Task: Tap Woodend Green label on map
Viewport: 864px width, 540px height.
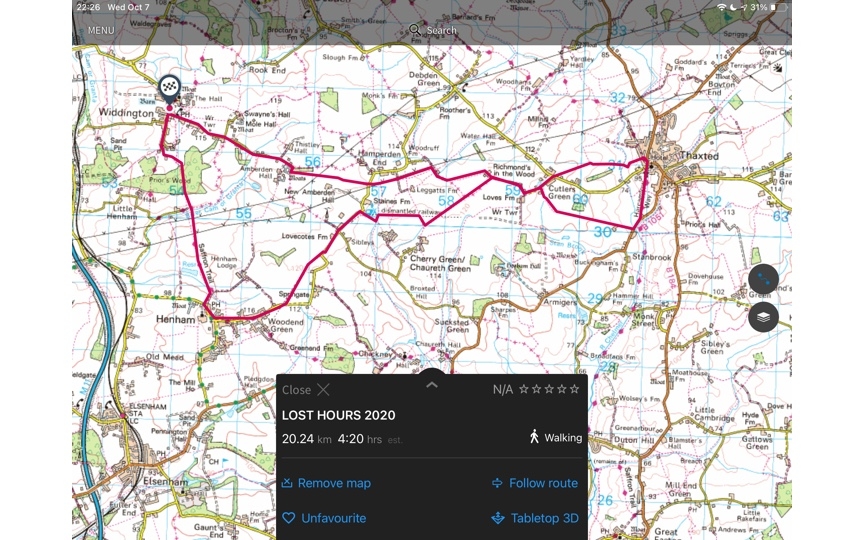Action: click(x=285, y=325)
